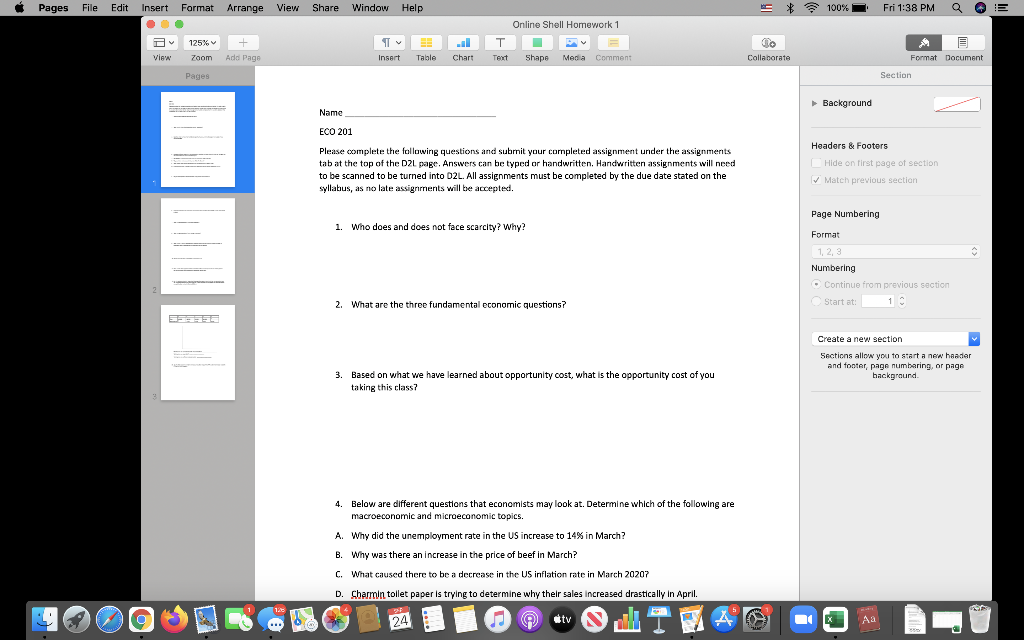The height and width of the screenshot is (640, 1024).
Task: Open the Share menu
Action: [x=325, y=7]
